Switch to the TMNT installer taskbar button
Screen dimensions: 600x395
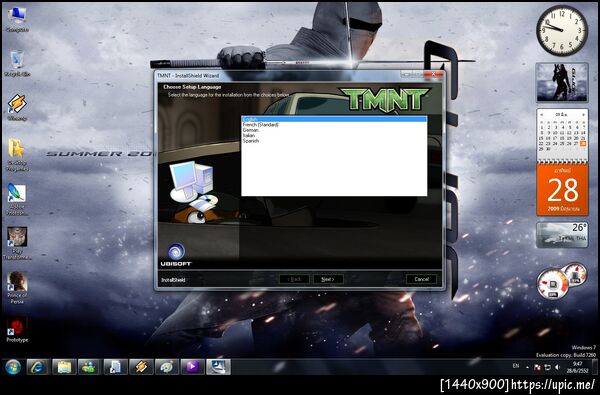coord(218,367)
